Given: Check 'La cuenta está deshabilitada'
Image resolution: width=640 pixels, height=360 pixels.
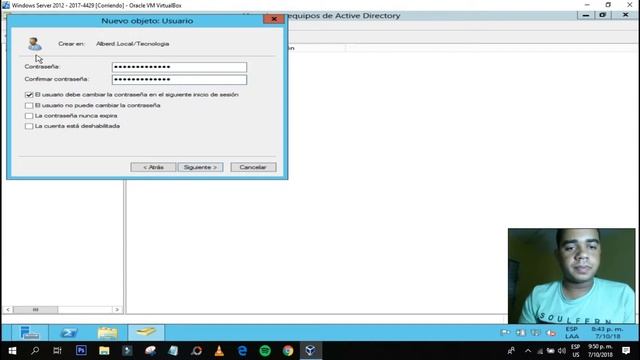Looking at the screenshot, I should tap(29, 126).
